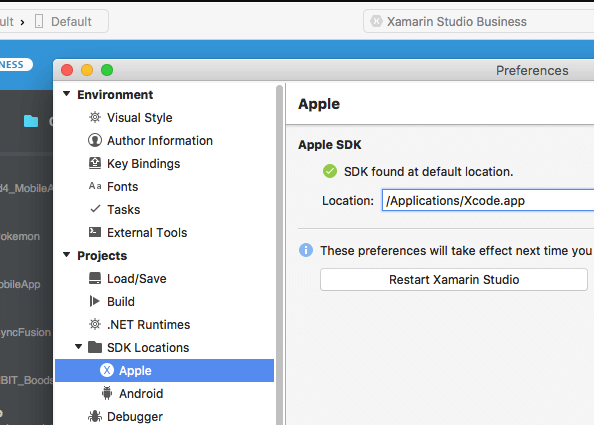Click the Build play icon
The image size is (594, 425).
(x=94, y=301)
